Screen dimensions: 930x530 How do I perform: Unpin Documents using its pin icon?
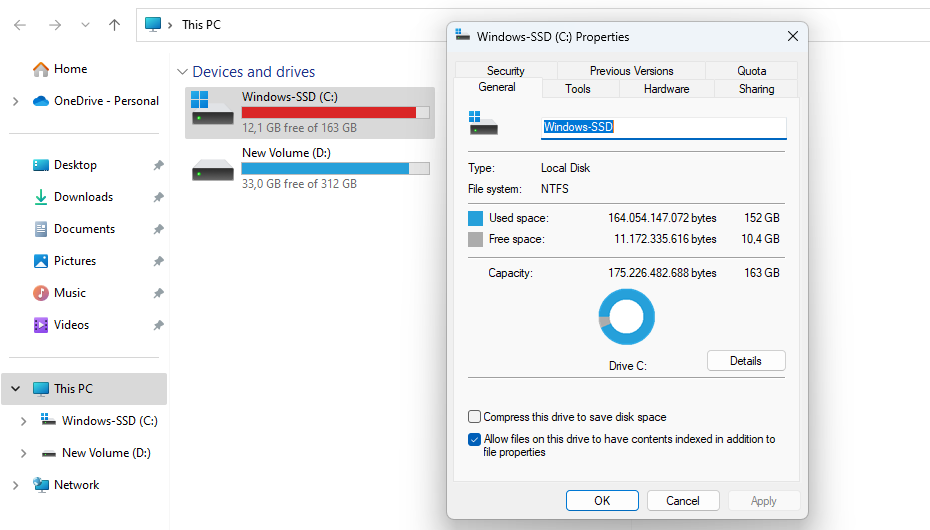(x=158, y=229)
